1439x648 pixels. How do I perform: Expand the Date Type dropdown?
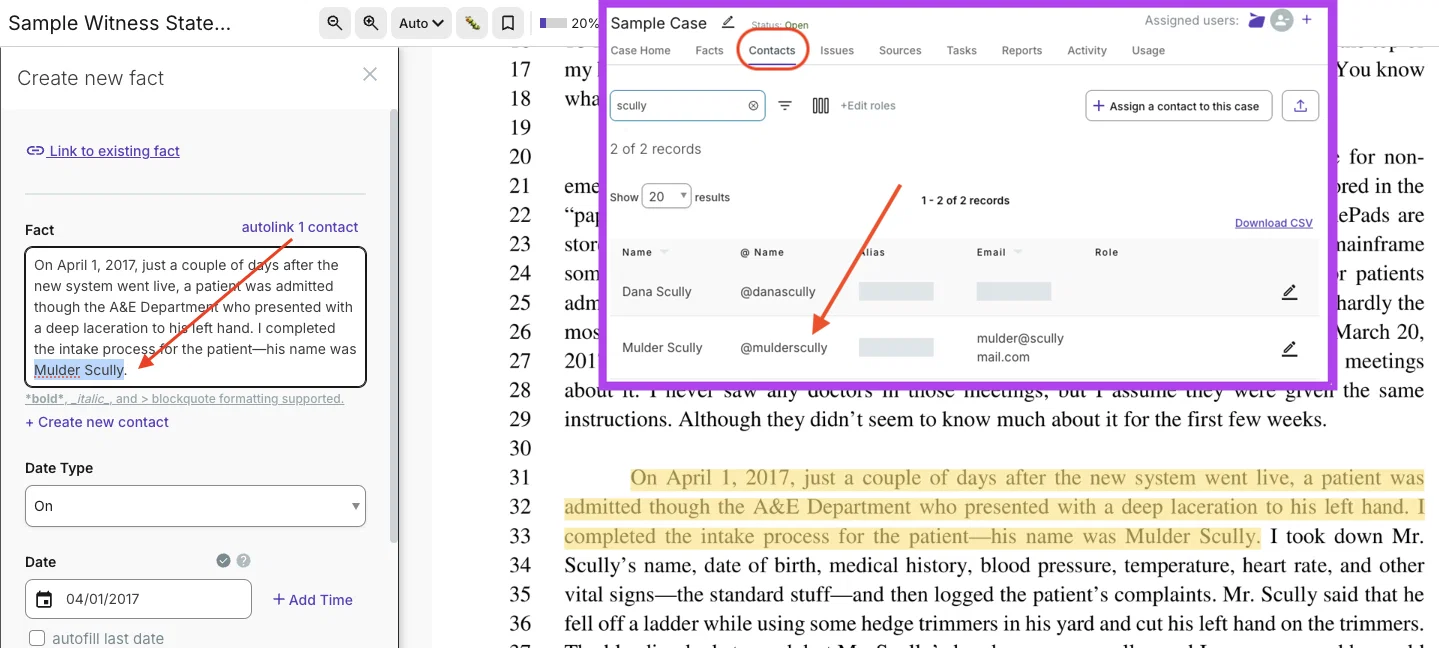[195, 506]
